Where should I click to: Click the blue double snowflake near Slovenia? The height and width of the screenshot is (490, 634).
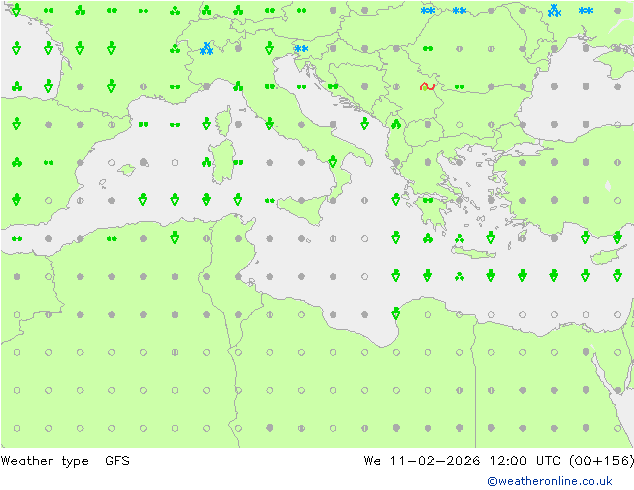pos(301,48)
